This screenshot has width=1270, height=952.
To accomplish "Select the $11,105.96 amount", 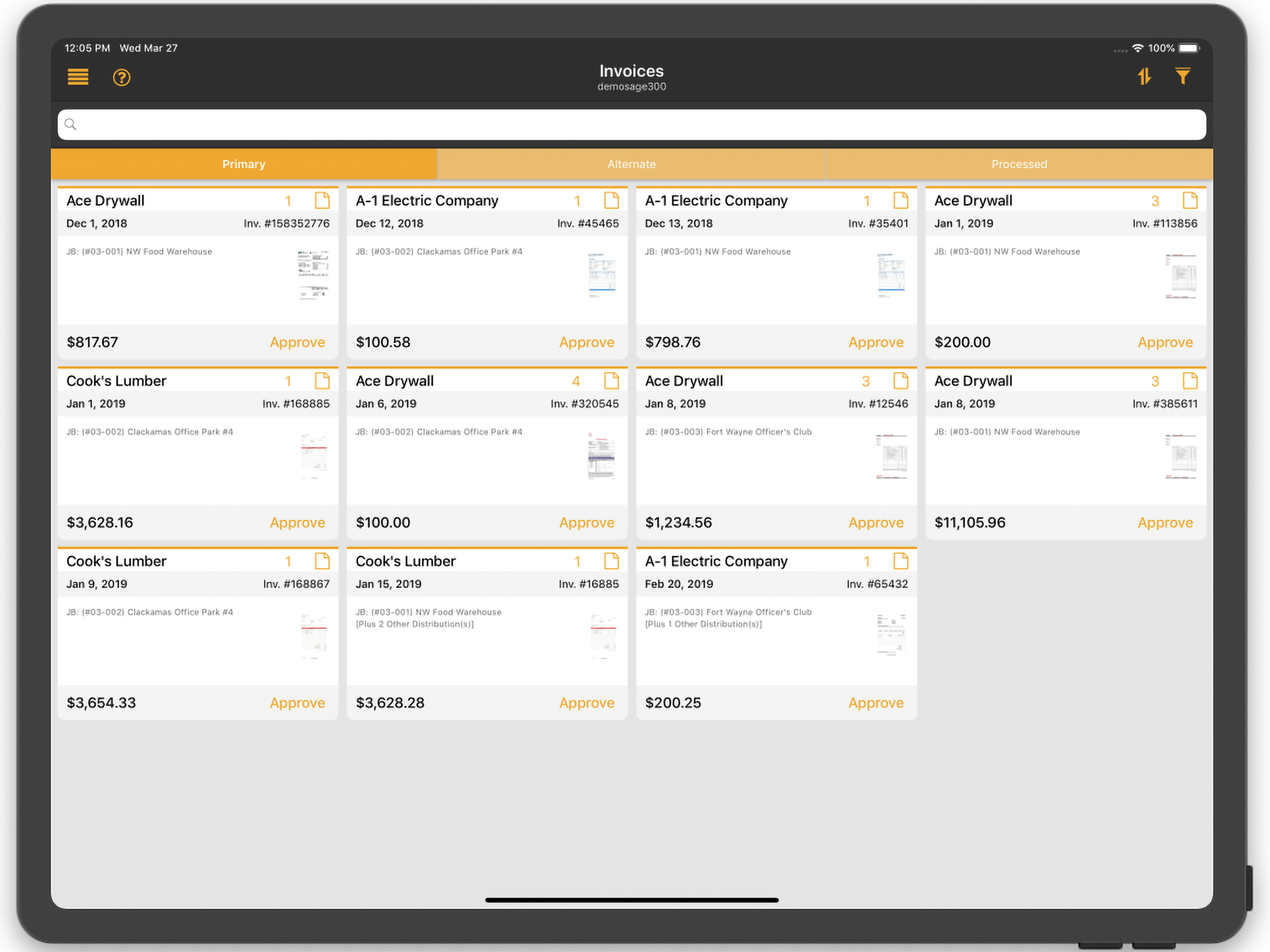I will tap(970, 522).
